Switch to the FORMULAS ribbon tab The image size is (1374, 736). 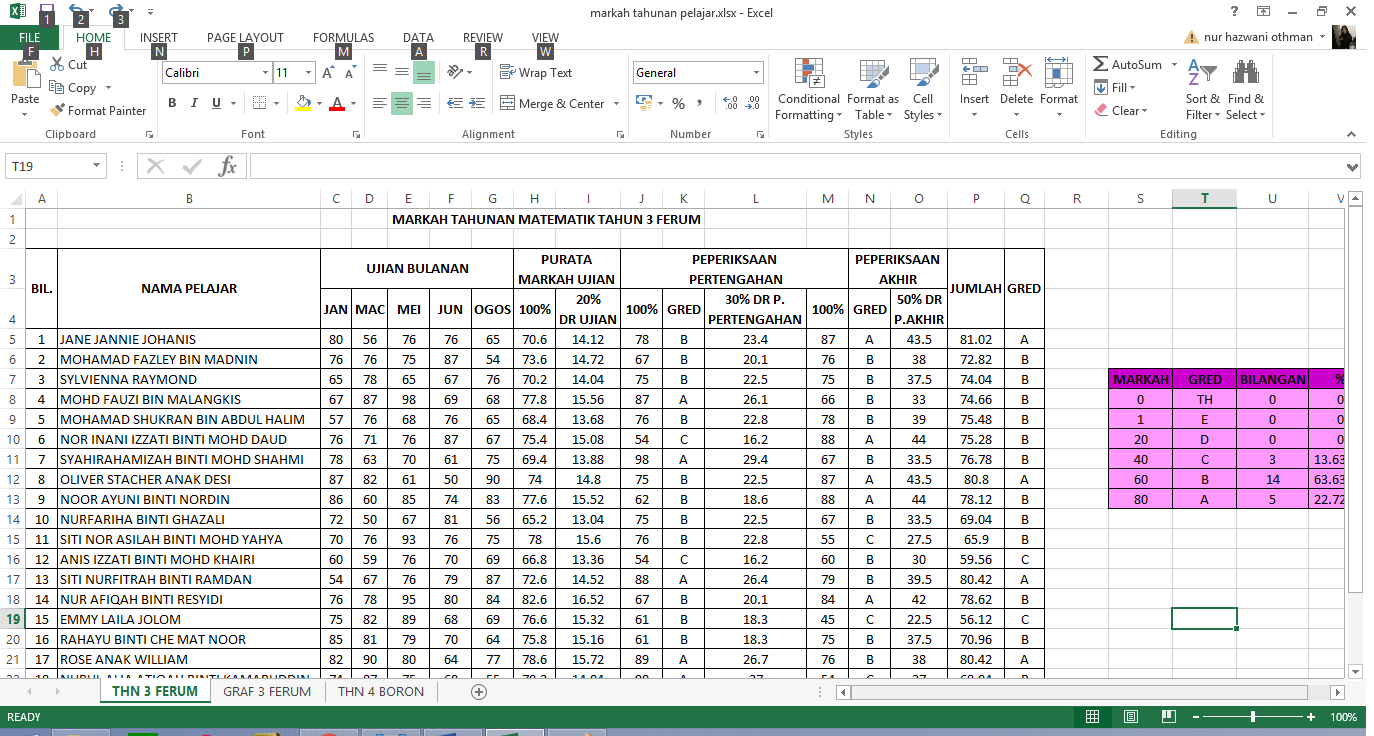(343, 37)
